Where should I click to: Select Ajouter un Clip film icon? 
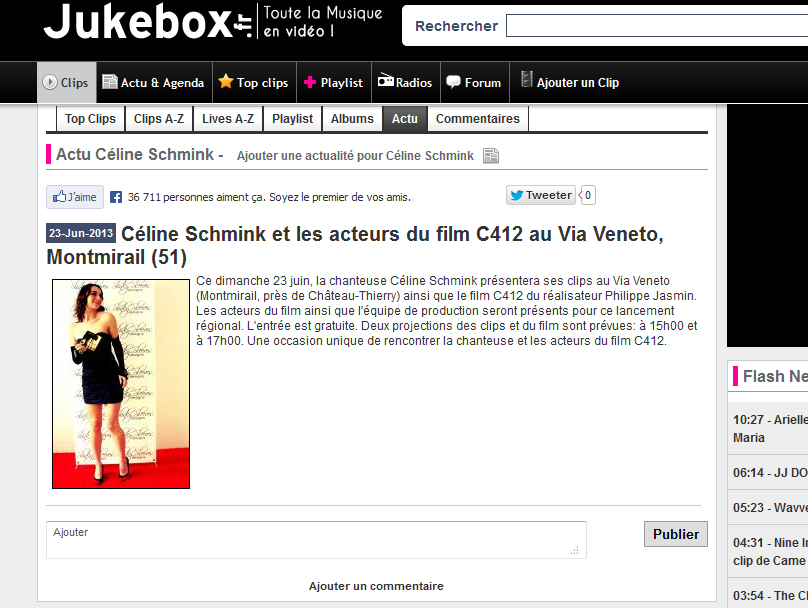(570, 82)
